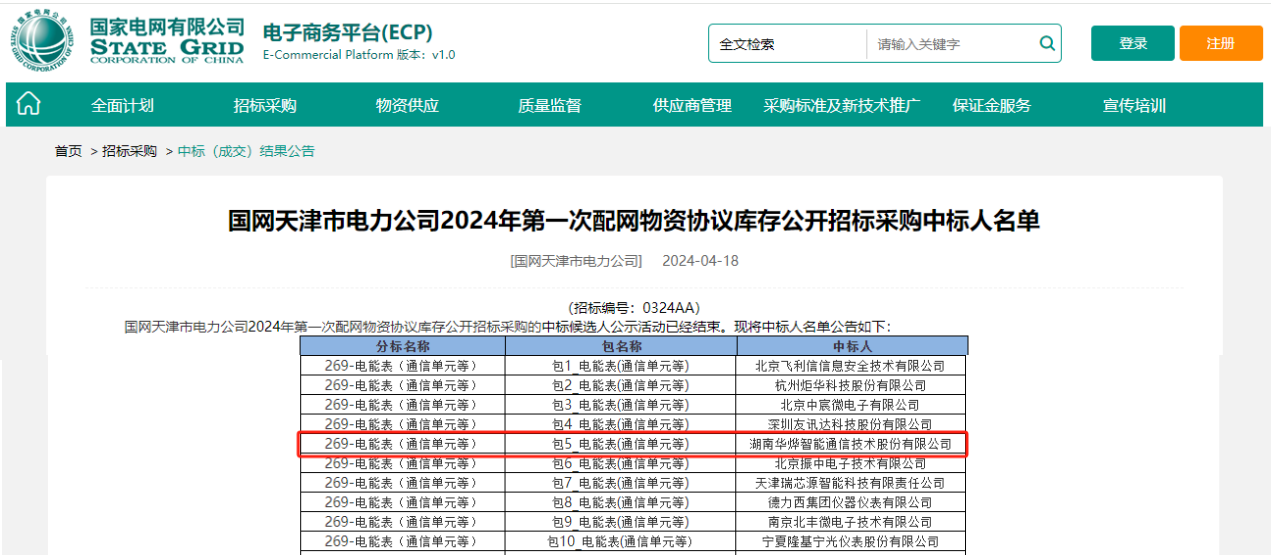Open the 保证金服务 menu
1271x555 pixels.
coord(991,105)
